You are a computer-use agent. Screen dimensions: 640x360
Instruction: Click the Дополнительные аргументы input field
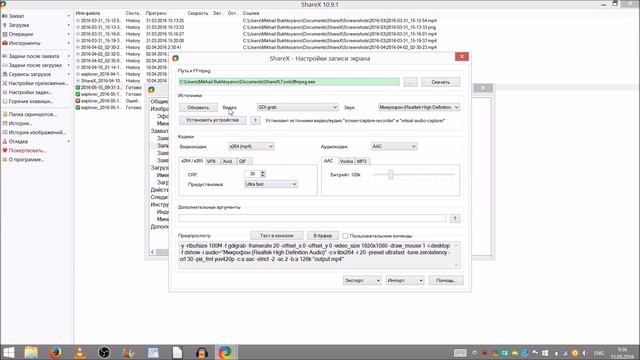pos(312,218)
